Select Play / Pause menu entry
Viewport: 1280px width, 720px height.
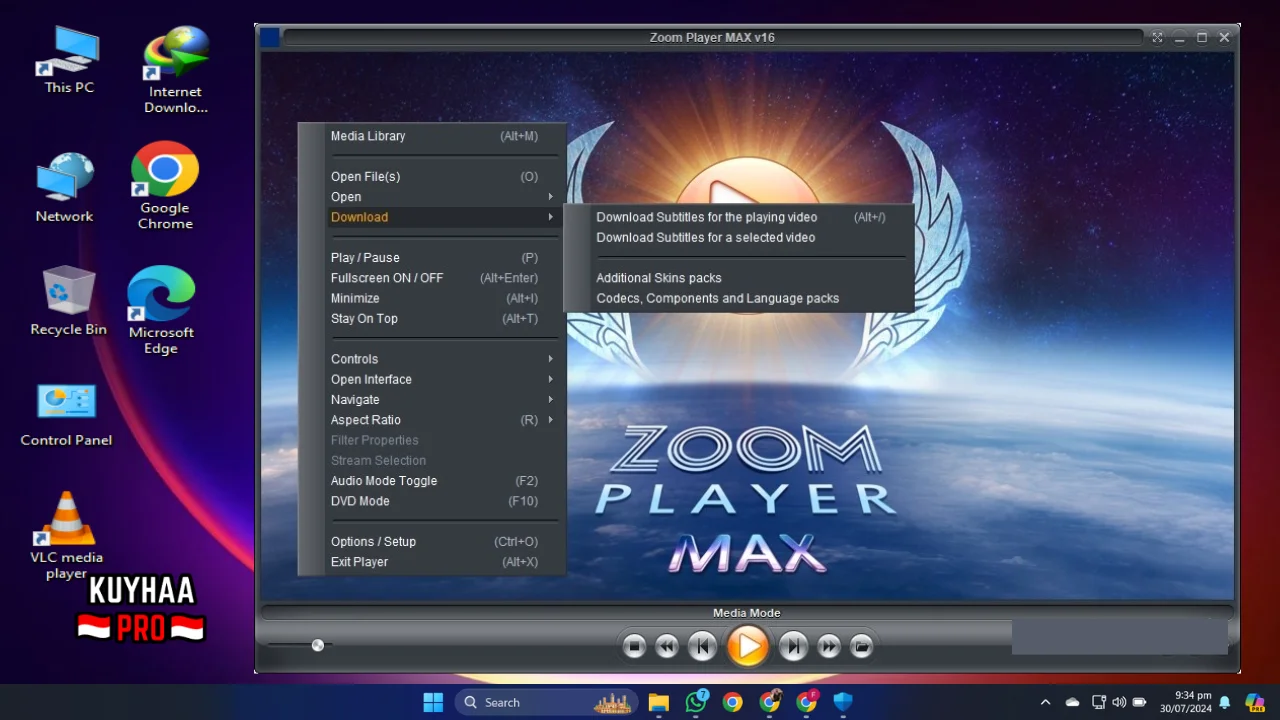[x=434, y=258]
